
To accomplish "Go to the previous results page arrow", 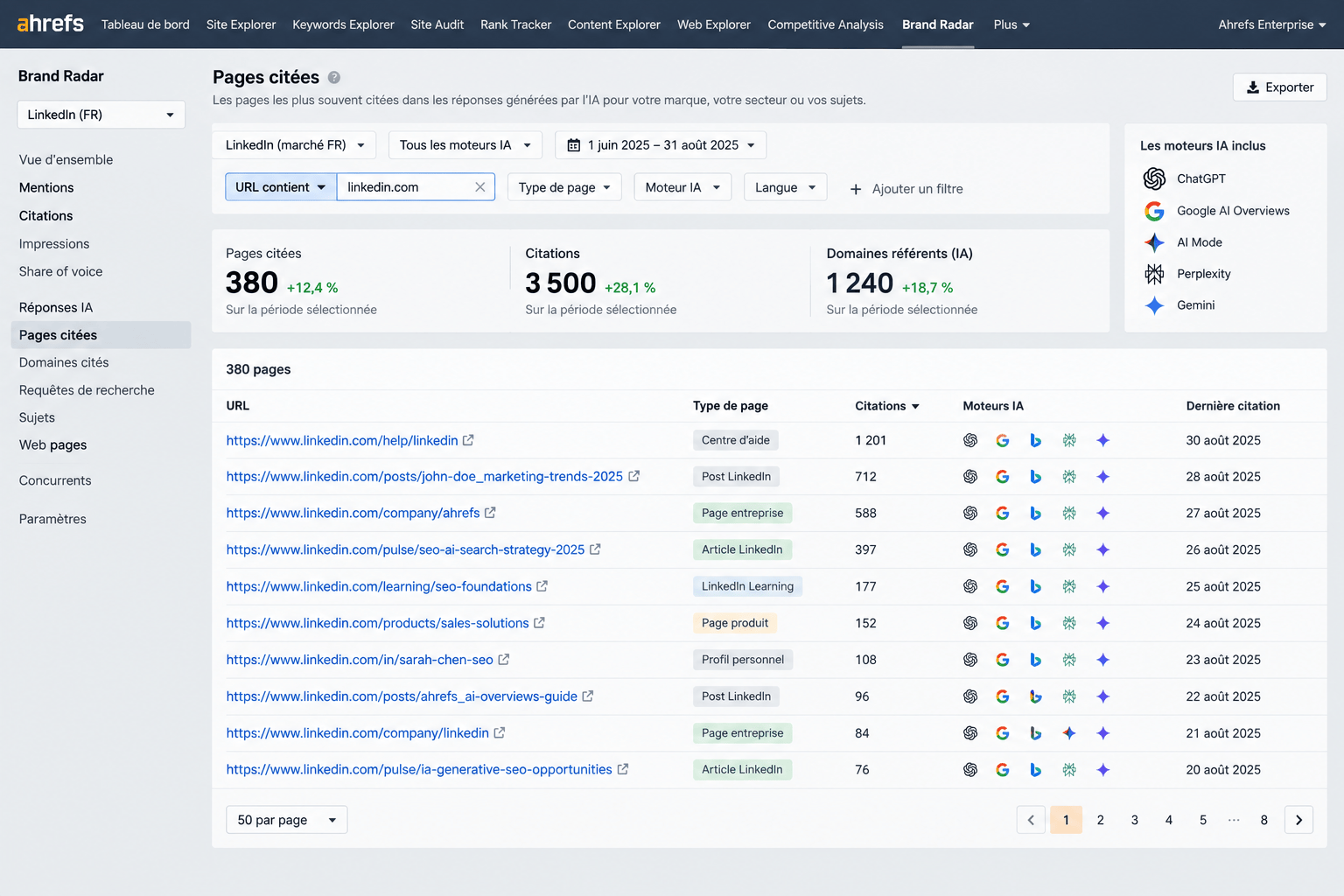I will [x=1031, y=820].
